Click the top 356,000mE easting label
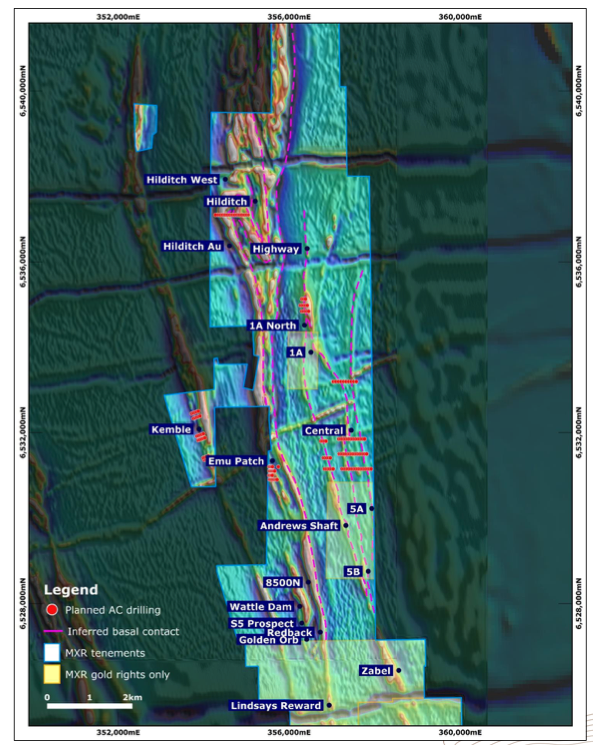The height and width of the screenshot is (745, 593). coord(289,17)
